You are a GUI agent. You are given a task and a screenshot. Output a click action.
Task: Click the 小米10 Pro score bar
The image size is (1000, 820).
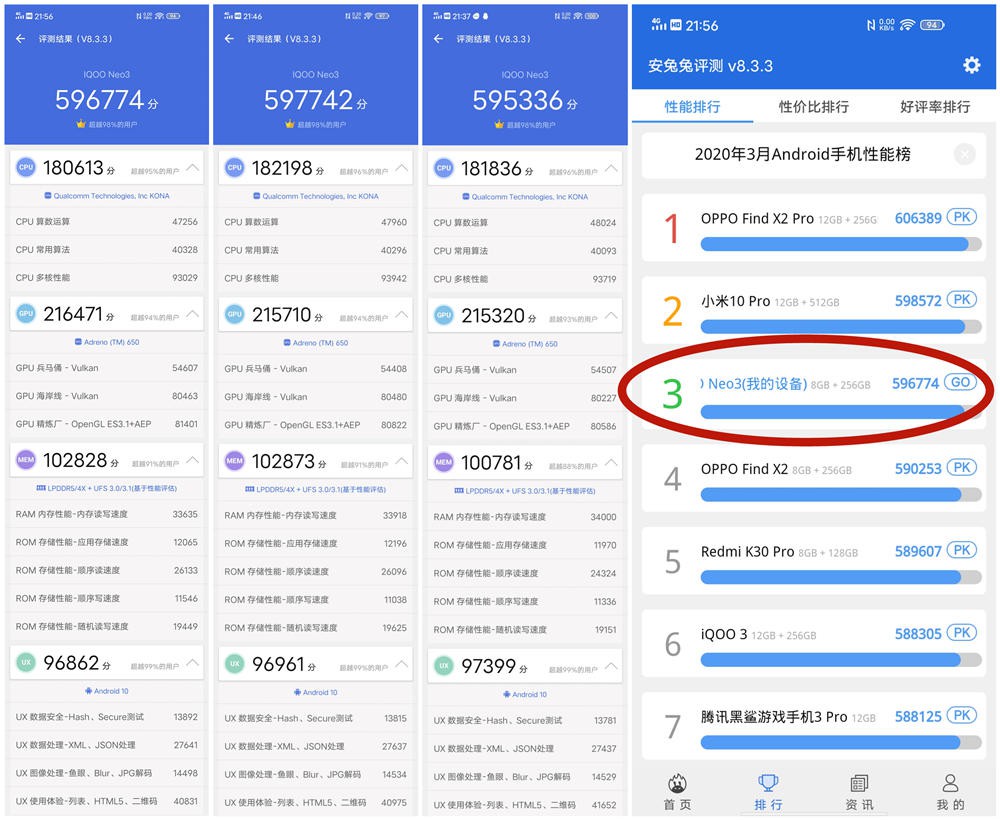pos(841,327)
